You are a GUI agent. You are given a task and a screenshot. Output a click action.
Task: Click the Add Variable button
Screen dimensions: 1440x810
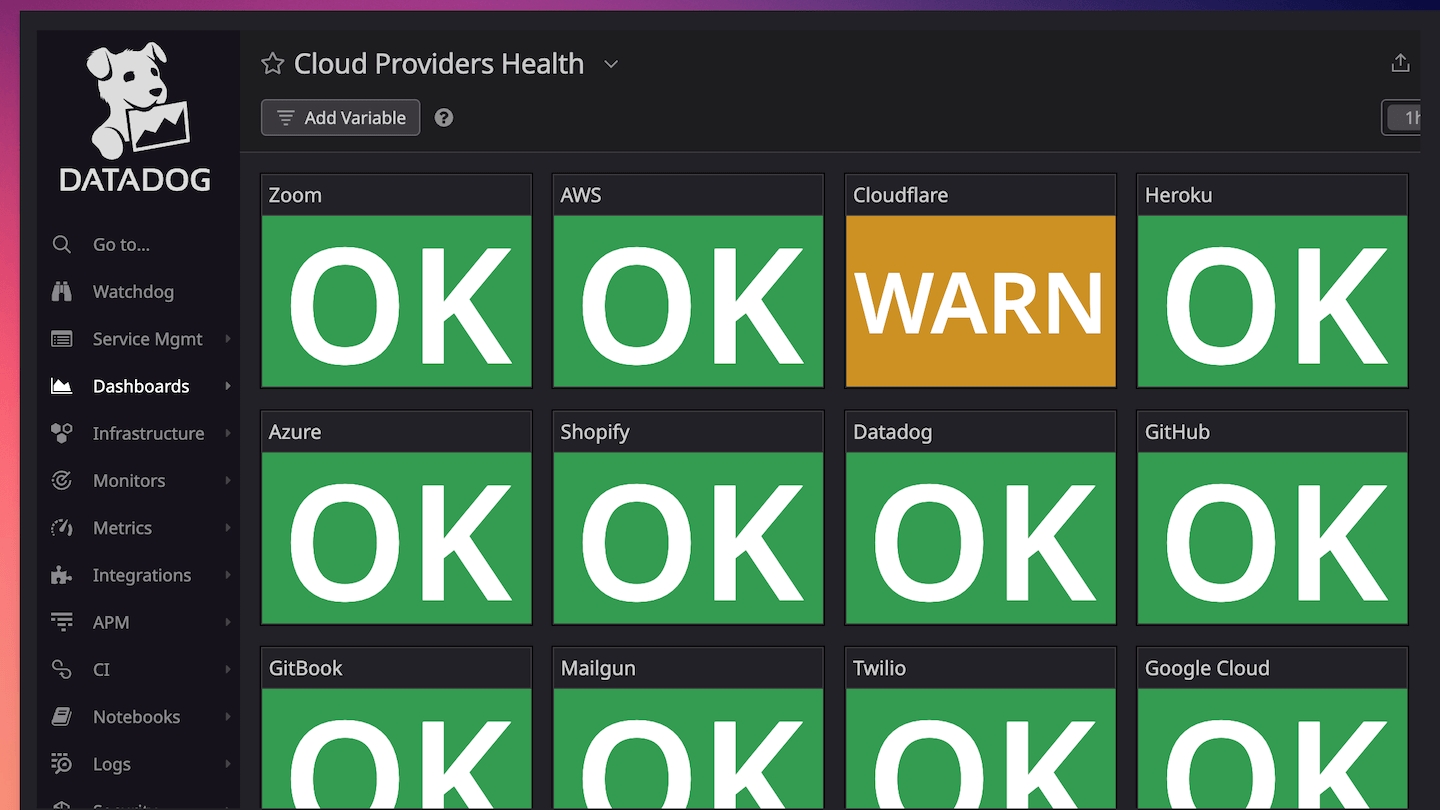click(340, 118)
